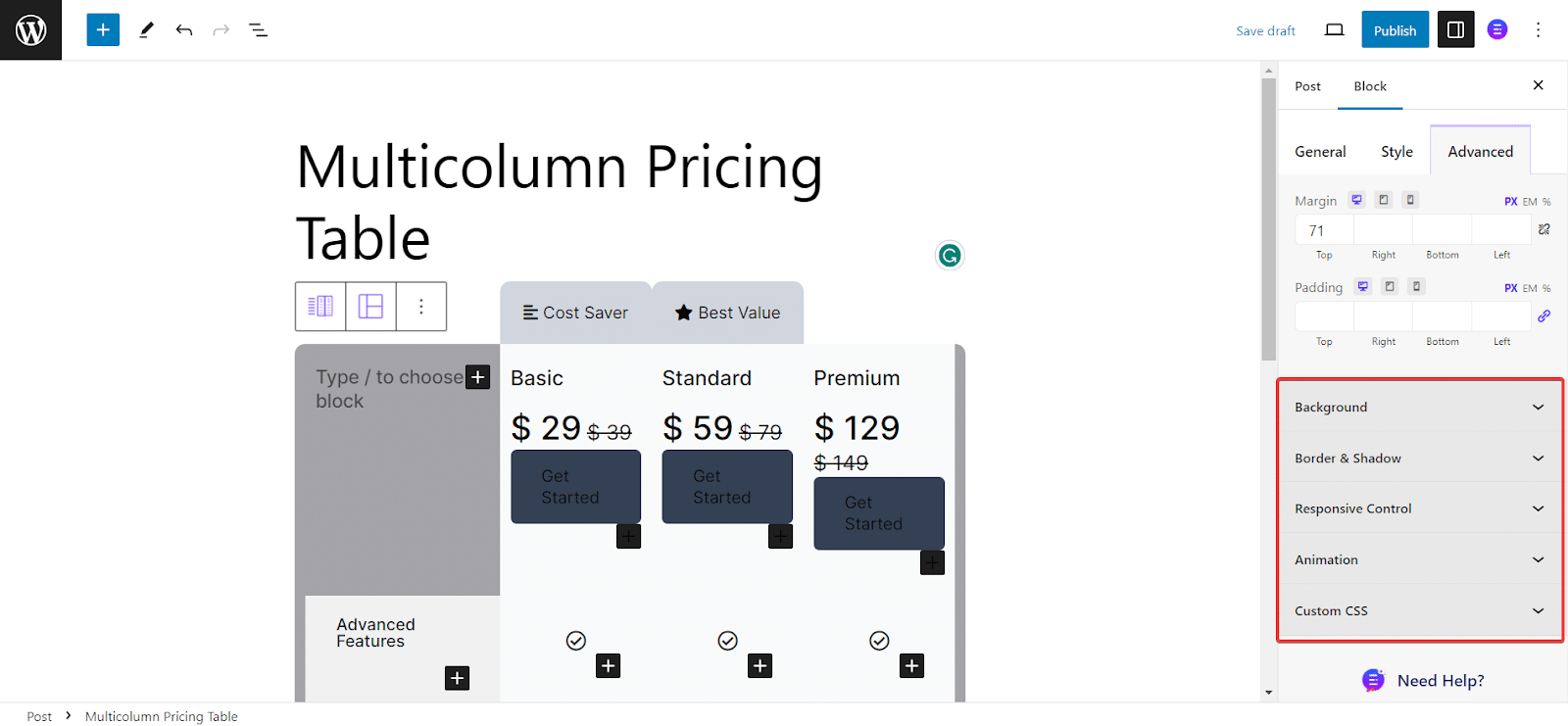Toggle the Settings sidebar panel icon

pos(1455,30)
